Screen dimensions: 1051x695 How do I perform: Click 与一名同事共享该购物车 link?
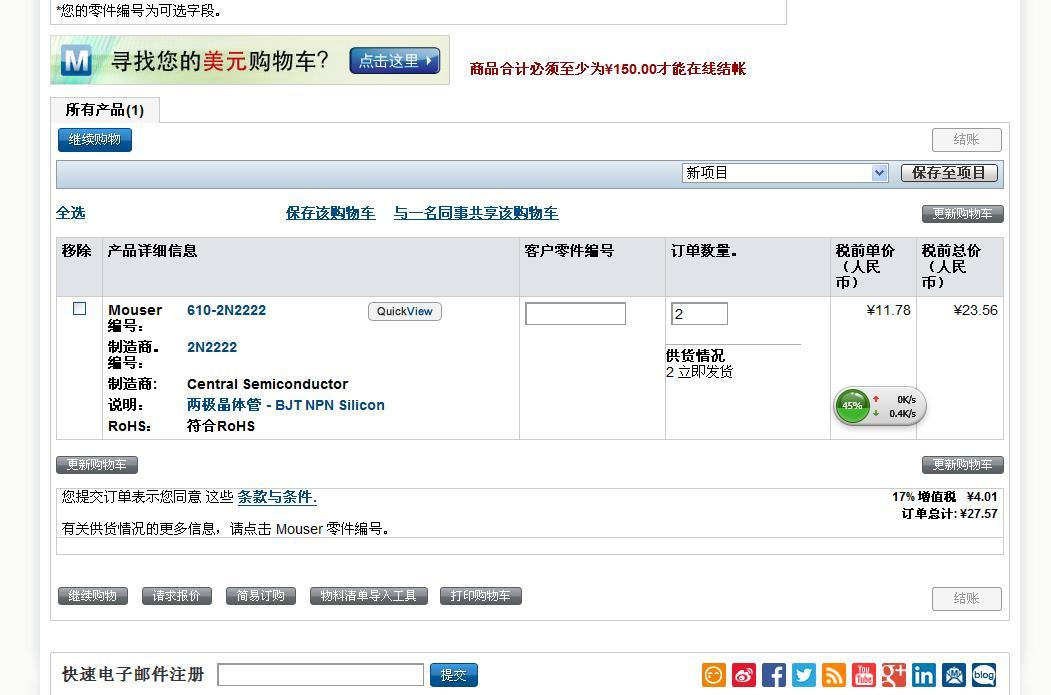[476, 213]
